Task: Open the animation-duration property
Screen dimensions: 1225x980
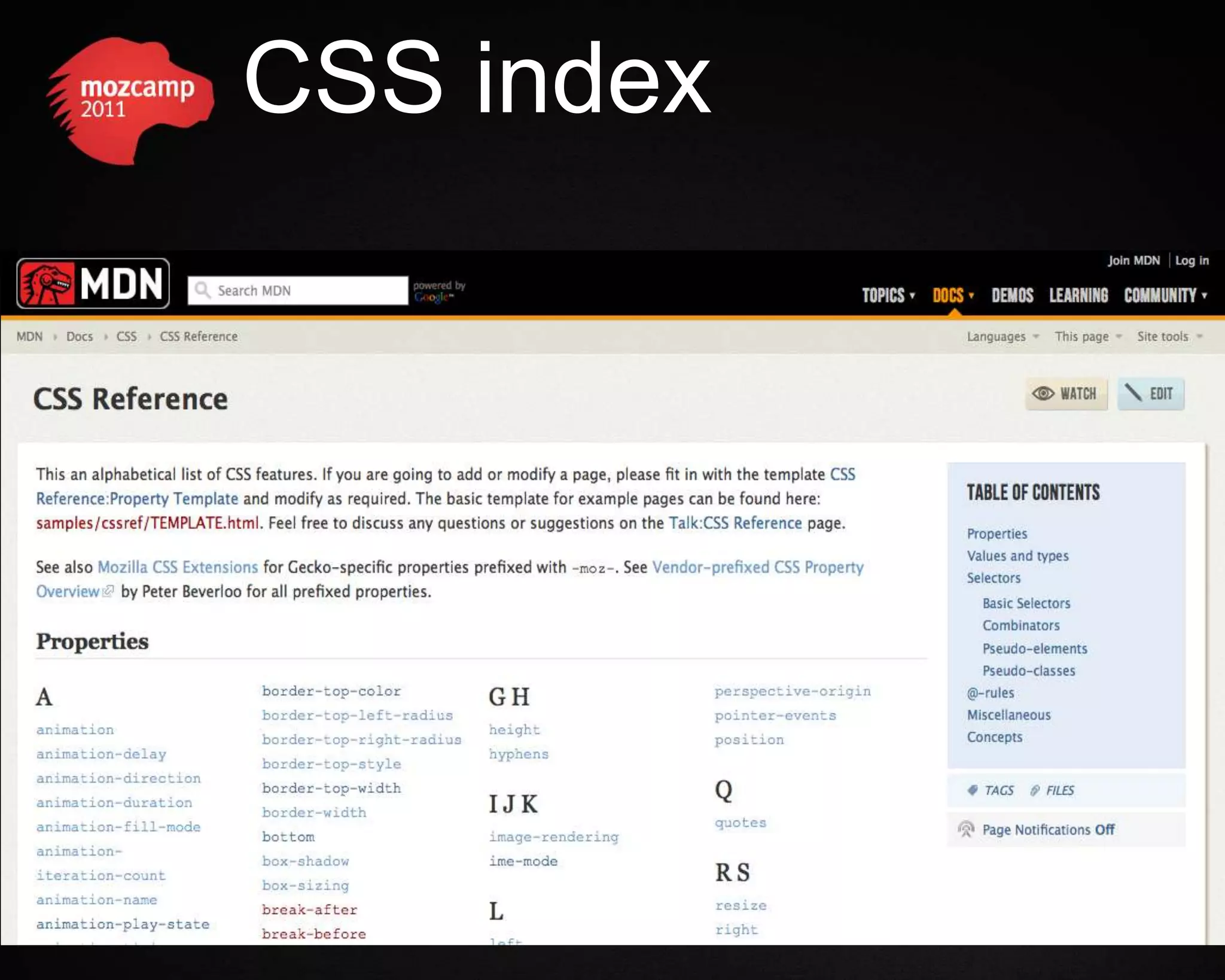Action: point(114,803)
